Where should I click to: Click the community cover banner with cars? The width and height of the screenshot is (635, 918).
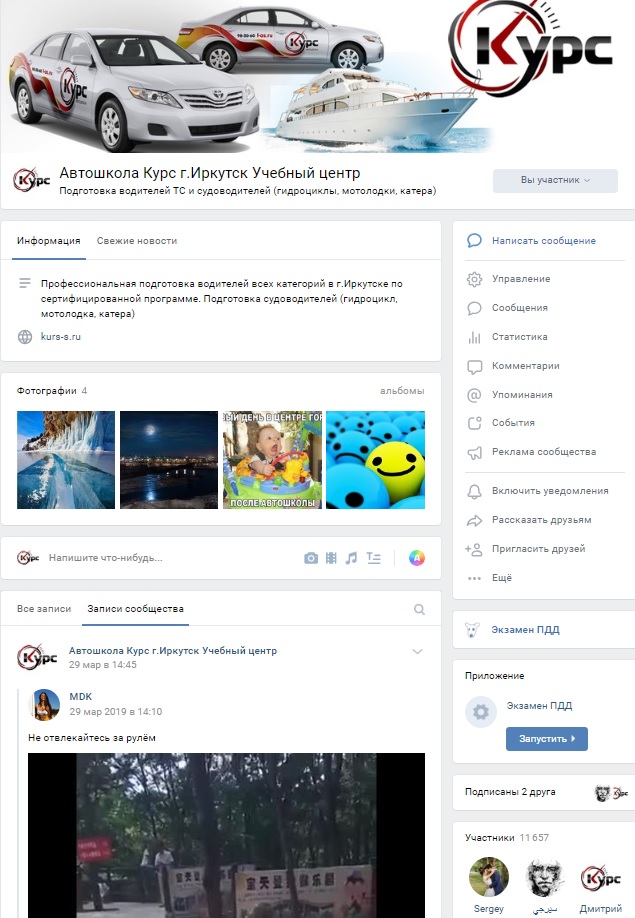pos(317,77)
